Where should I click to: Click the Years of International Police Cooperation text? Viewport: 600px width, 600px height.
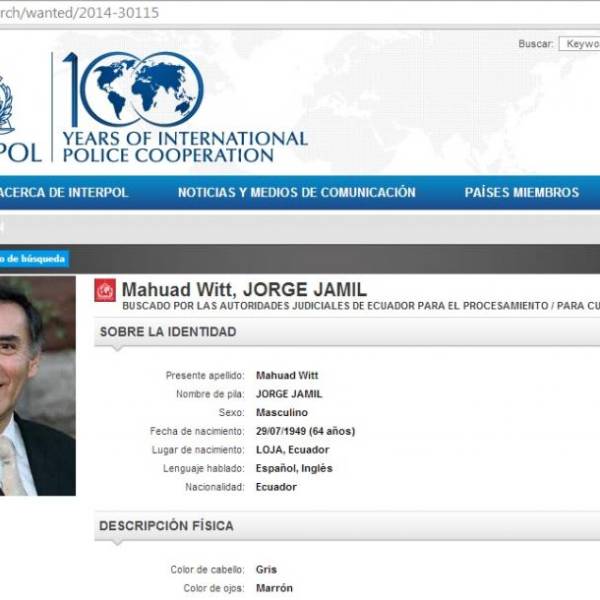(184, 146)
